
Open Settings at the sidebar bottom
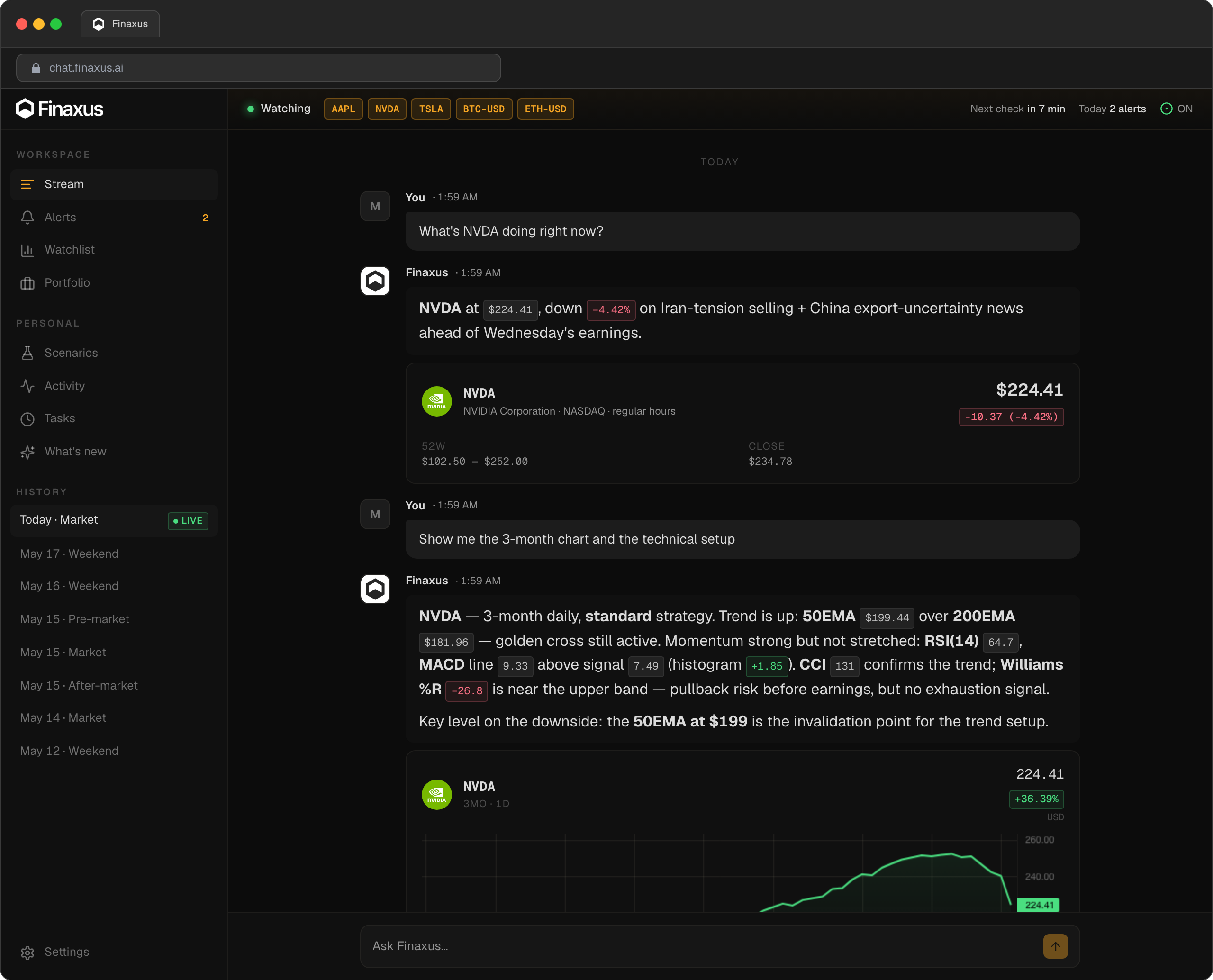point(114,953)
